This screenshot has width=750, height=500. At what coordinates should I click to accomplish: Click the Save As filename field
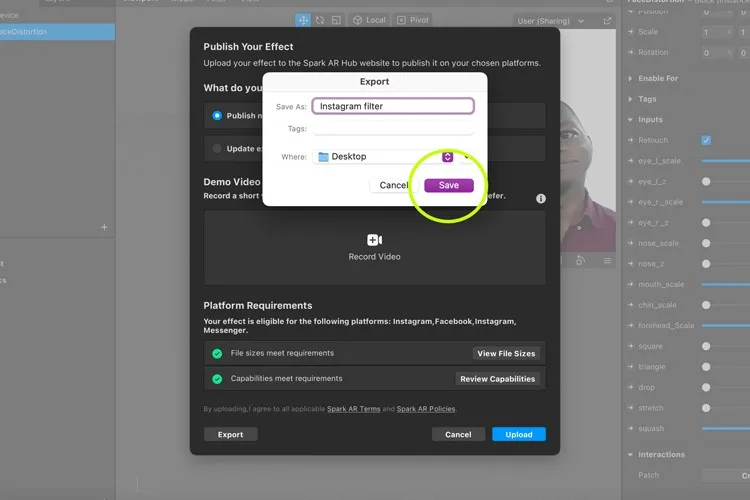pos(392,106)
